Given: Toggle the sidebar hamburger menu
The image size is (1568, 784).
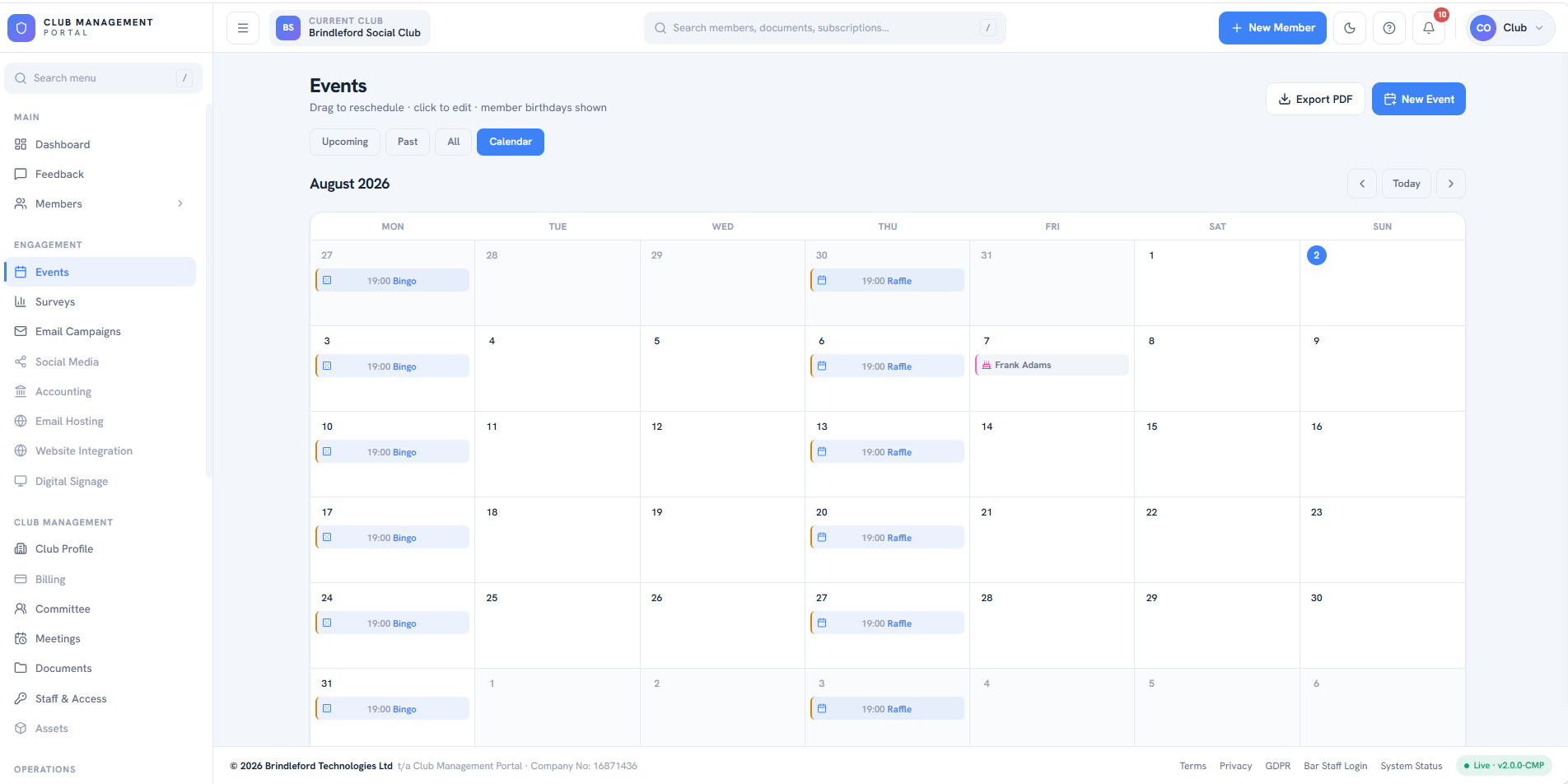Looking at the screenshot, I should pos(243,28).
